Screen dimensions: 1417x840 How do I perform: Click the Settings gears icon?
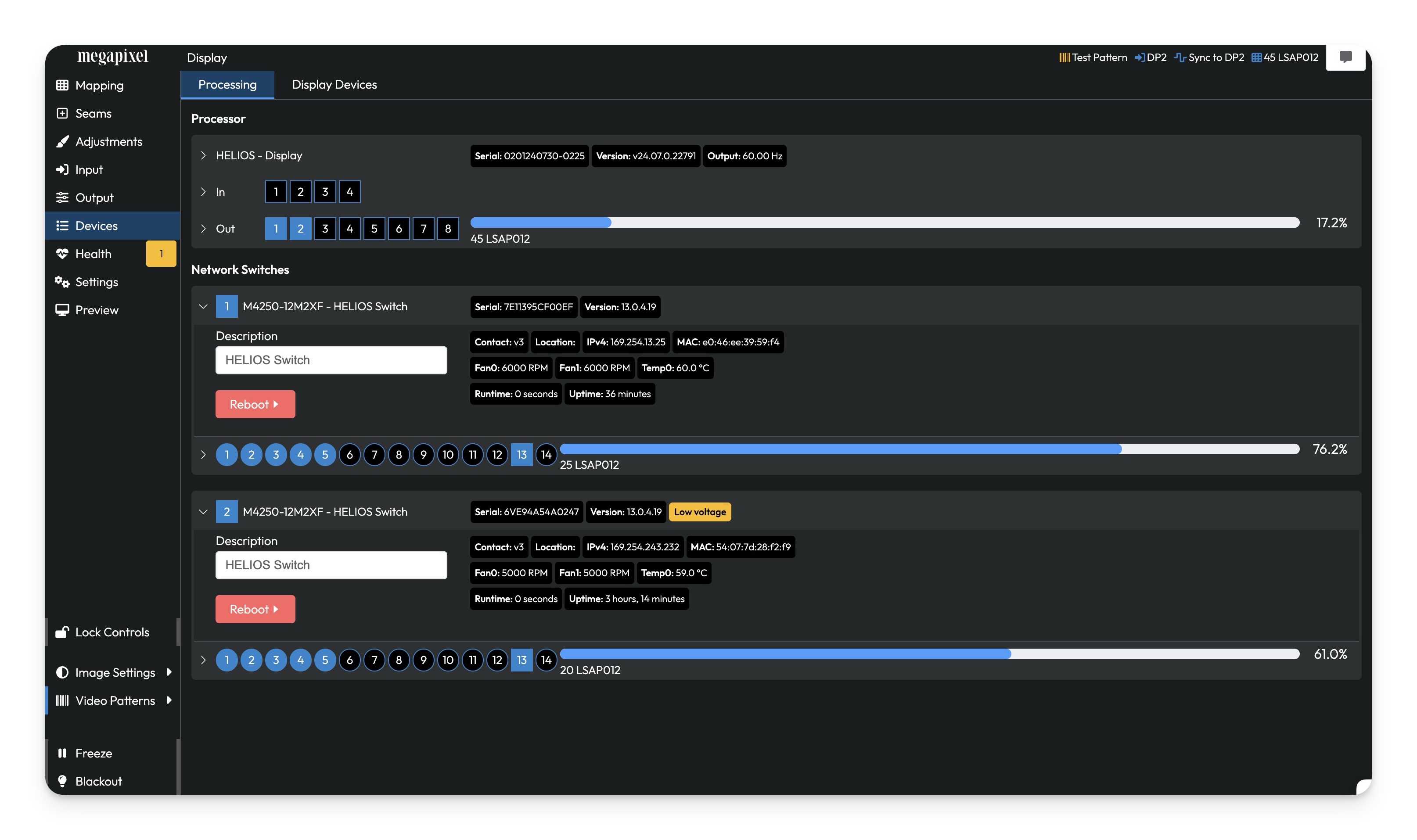click(62, 282)
